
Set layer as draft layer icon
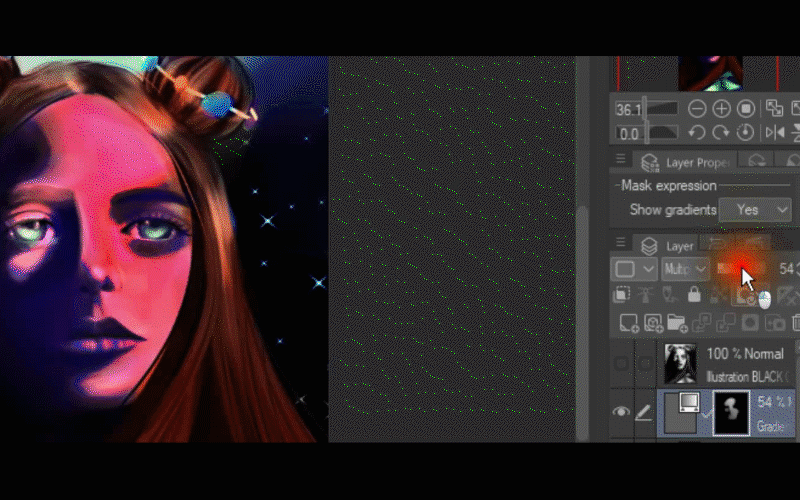tap(670, 295)
